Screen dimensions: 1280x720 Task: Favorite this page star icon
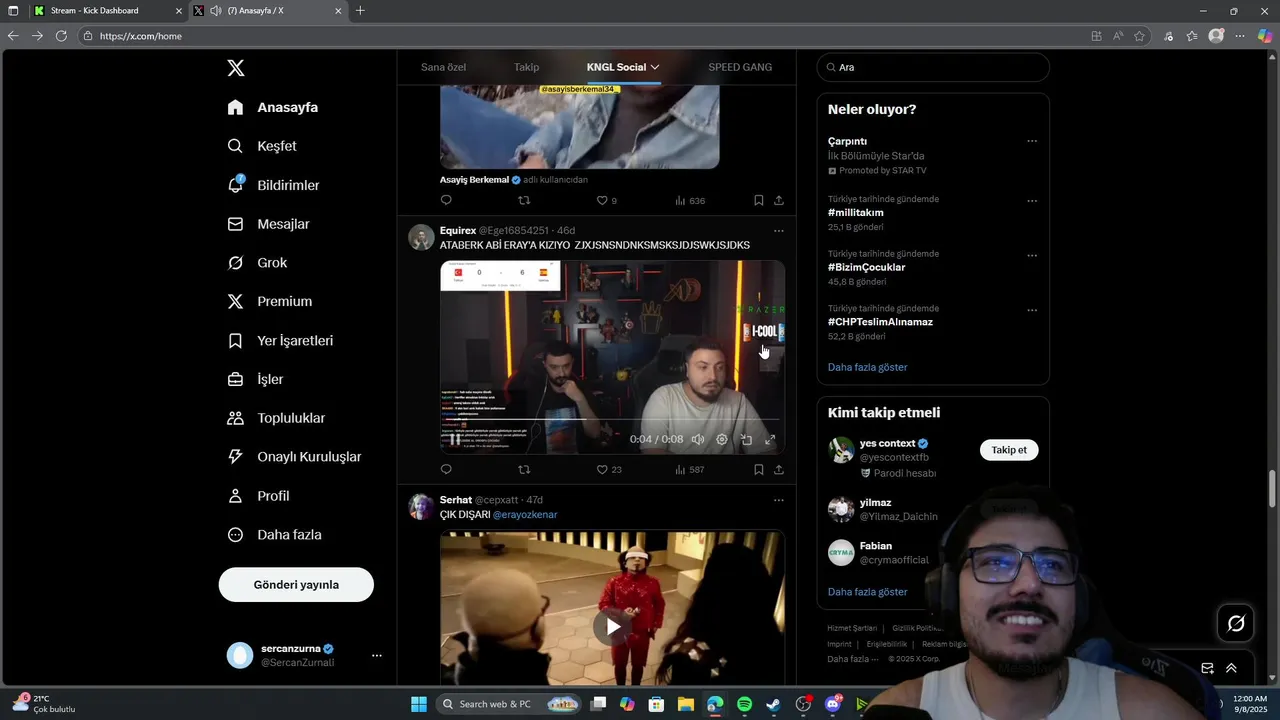pyautogui.click(x=1139, y=36)
